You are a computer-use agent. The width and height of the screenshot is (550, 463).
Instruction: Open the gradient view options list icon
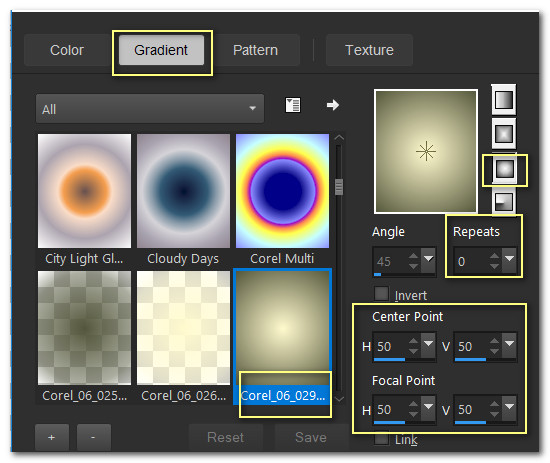[293, 105]
